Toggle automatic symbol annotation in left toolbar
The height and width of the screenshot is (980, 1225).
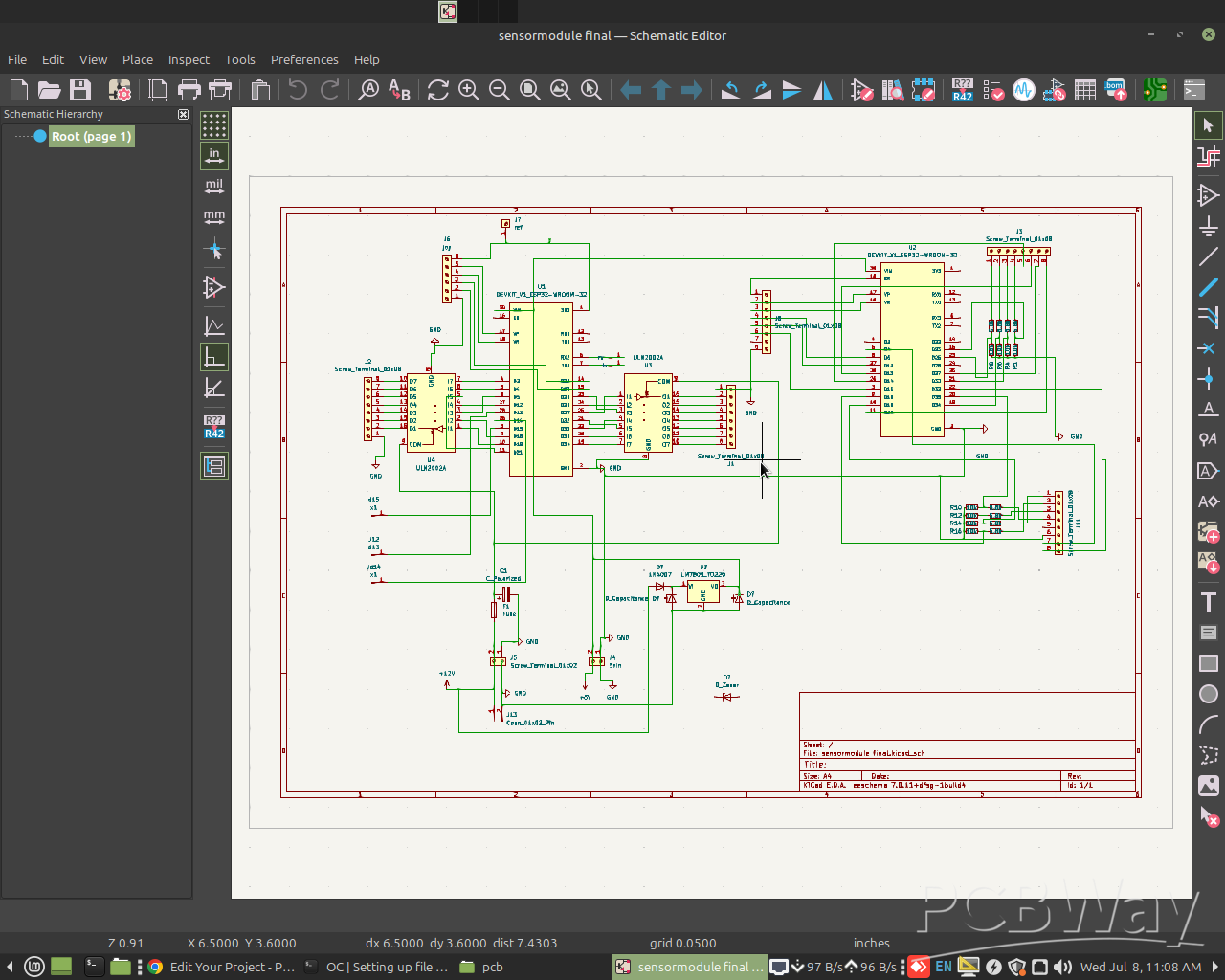pos(214,427)
